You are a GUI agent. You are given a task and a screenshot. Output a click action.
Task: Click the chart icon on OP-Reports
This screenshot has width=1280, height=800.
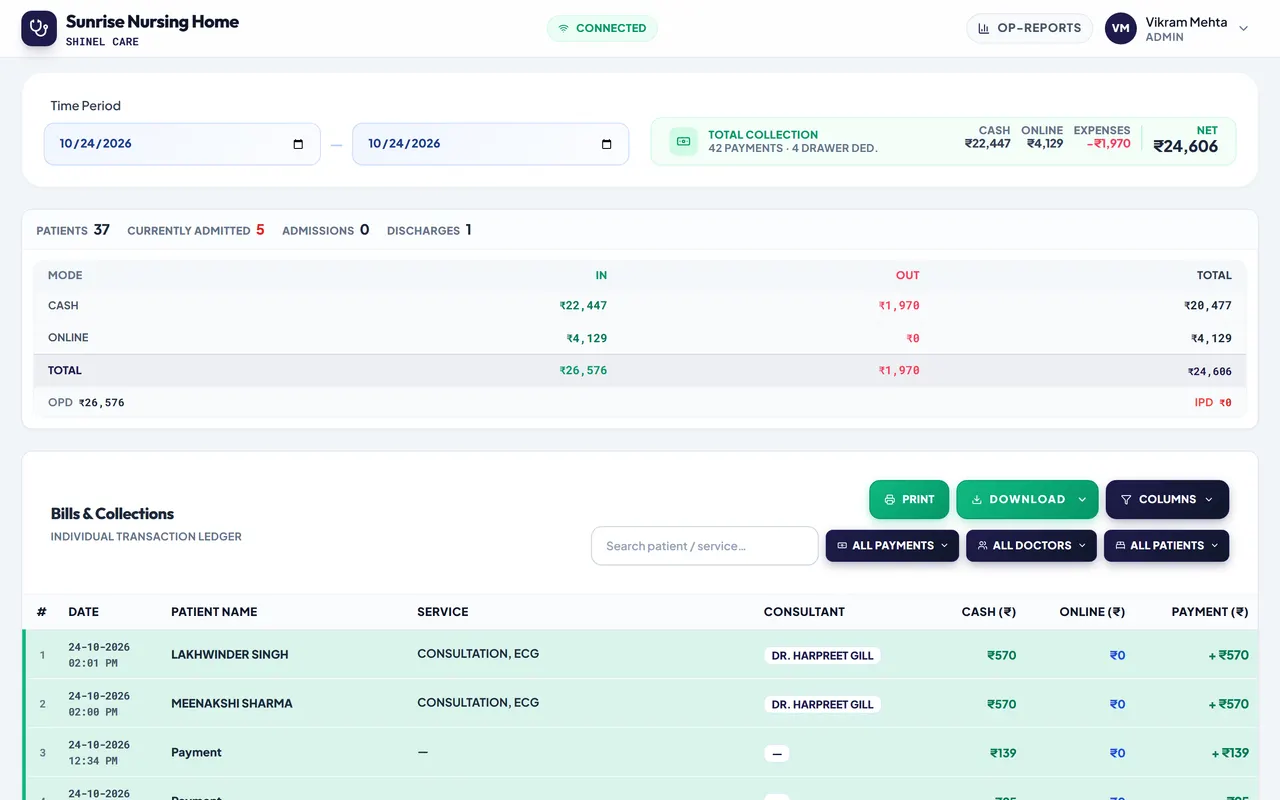click(984, 28)
